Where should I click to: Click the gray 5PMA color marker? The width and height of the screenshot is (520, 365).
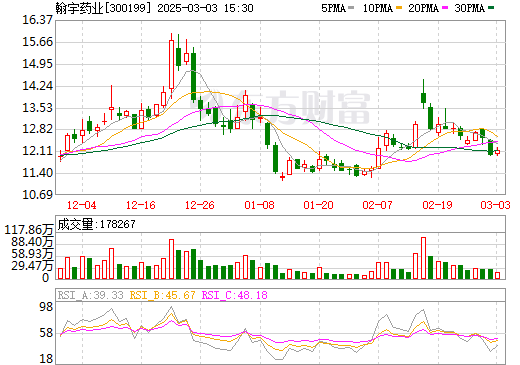(351, 7)
